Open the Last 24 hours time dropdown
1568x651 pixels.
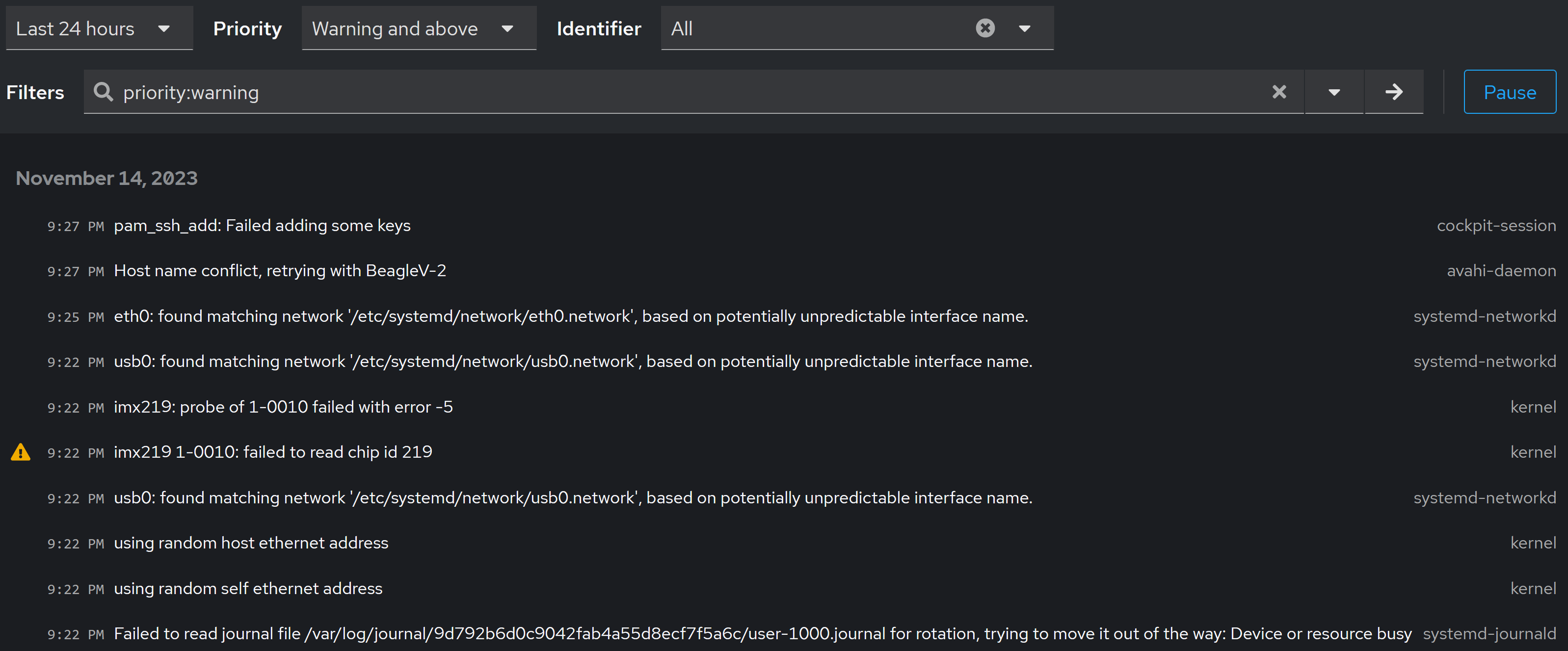tap(99, 28)
